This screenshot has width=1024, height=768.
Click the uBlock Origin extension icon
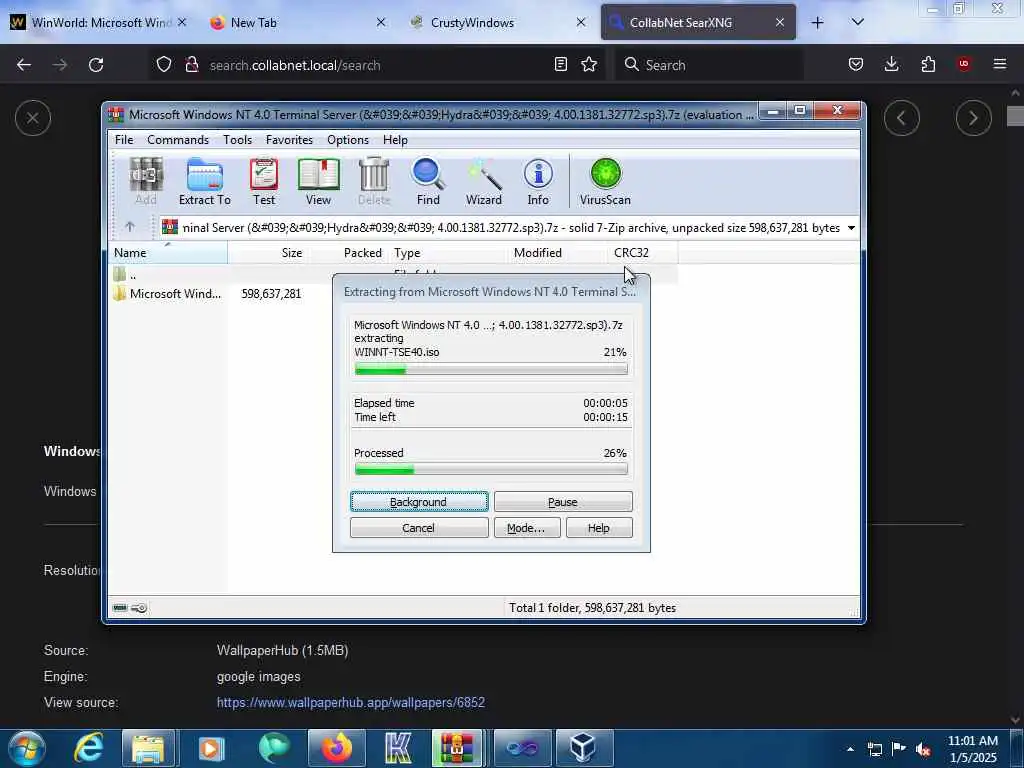tap(963, 64)
